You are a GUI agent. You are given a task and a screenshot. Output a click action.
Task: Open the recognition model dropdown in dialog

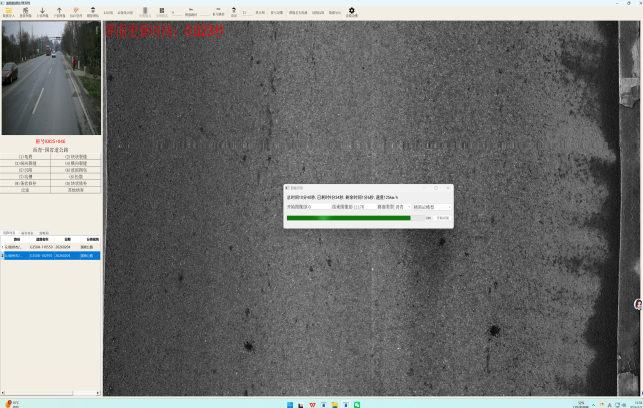click(x=432, y=207)
